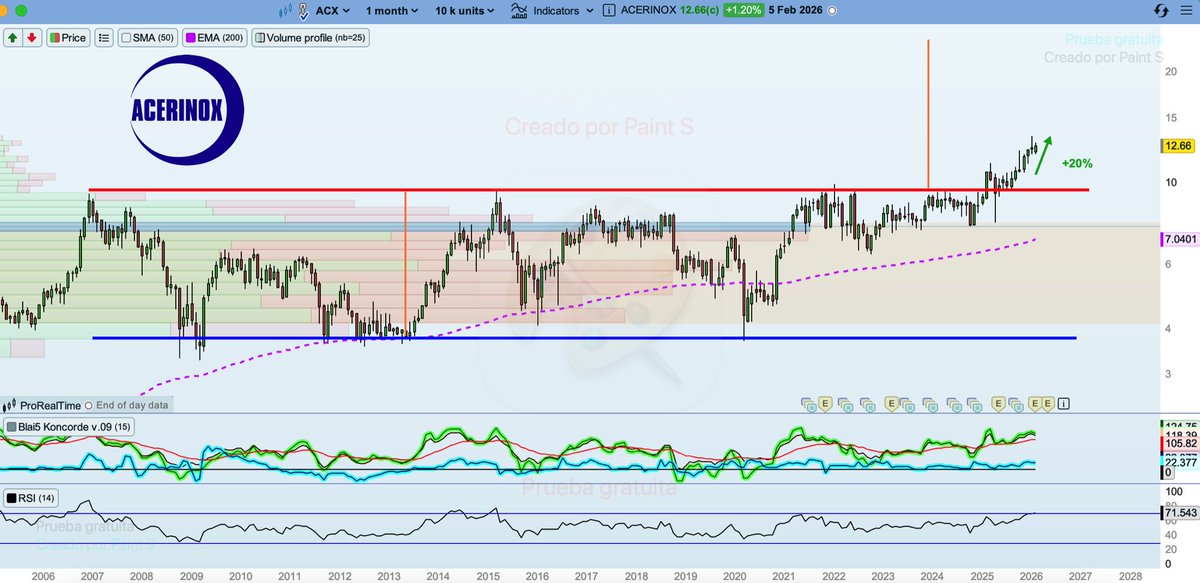Click the leftmost news bubble event icon

[807, 404]
